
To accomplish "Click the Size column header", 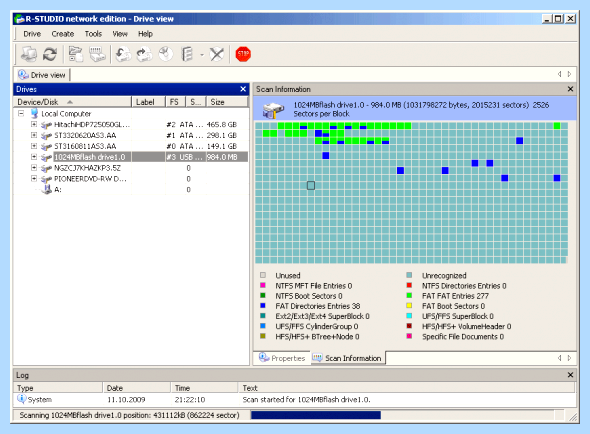I will click(x=227, y=102).
